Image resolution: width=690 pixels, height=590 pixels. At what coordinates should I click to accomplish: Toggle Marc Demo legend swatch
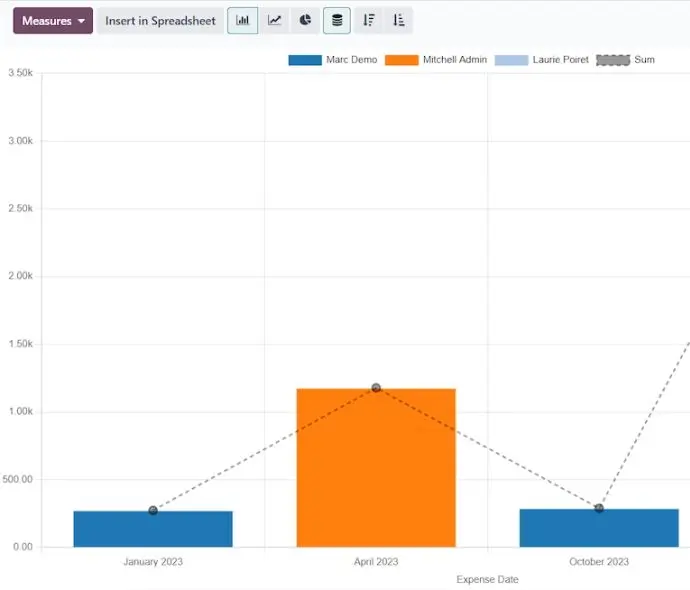point(305,60)
